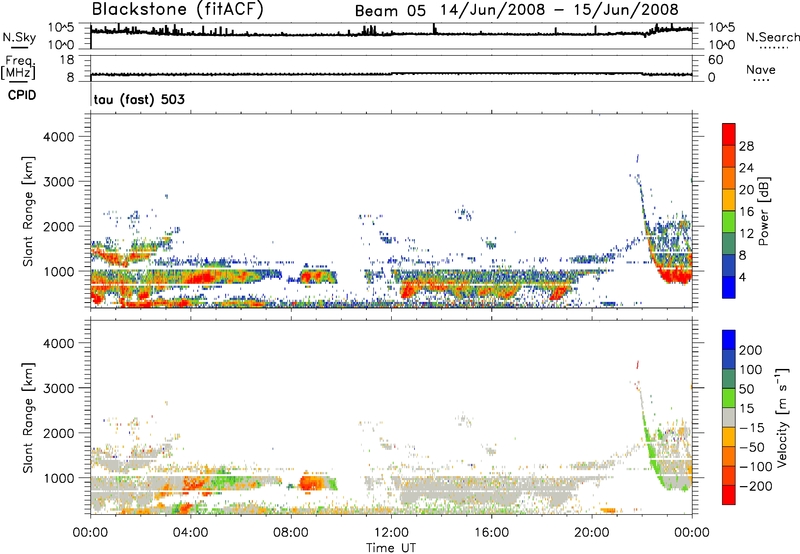The width and height of the screenshot is (800, 554).
Task: Click the '200' label on the Velocity colorbar
Action: click(x=751, y=350)
